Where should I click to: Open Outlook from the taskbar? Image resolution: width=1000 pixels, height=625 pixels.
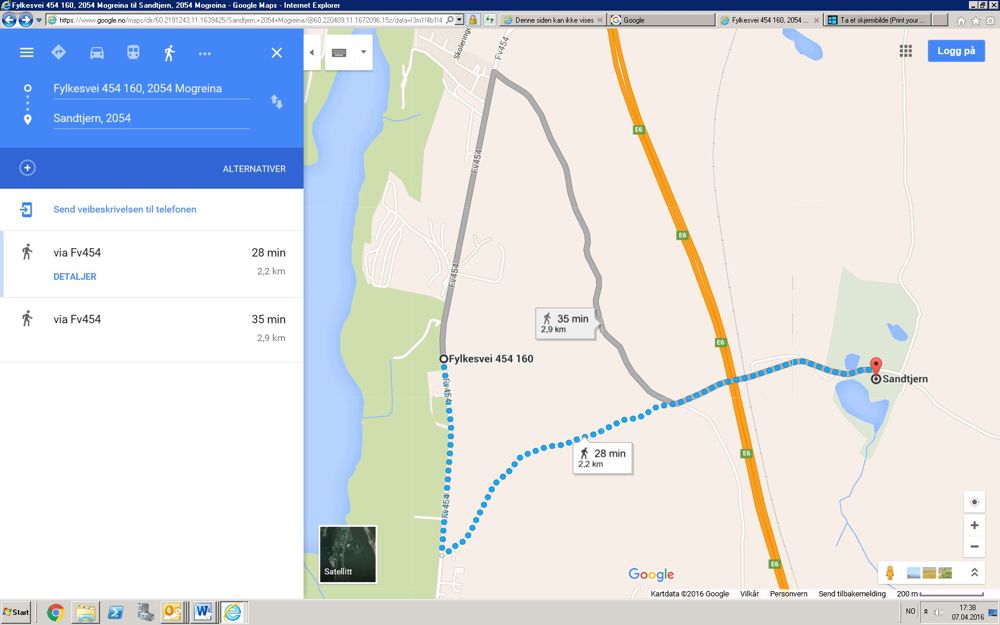tap(172, 612)
